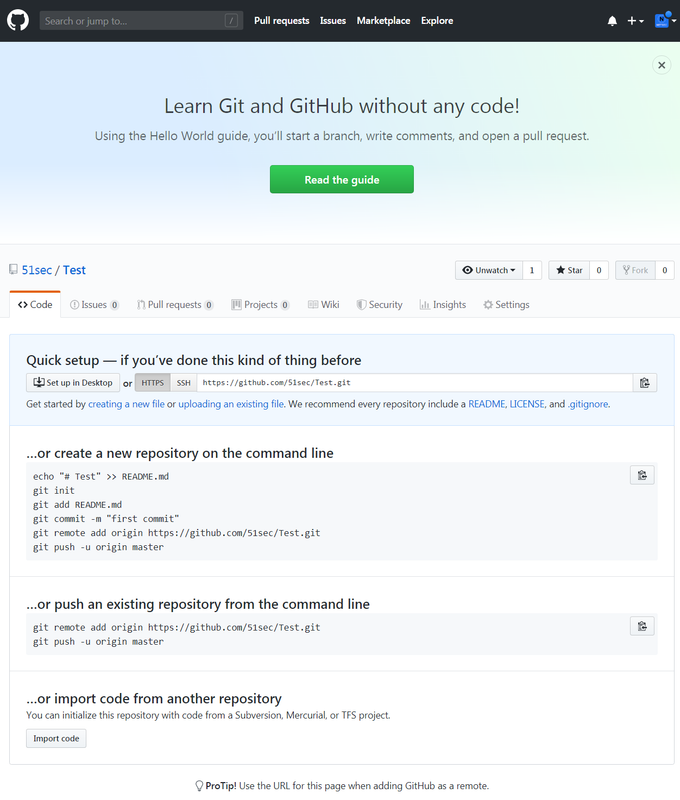Open Marketplace in top navigation

[383, 21]
